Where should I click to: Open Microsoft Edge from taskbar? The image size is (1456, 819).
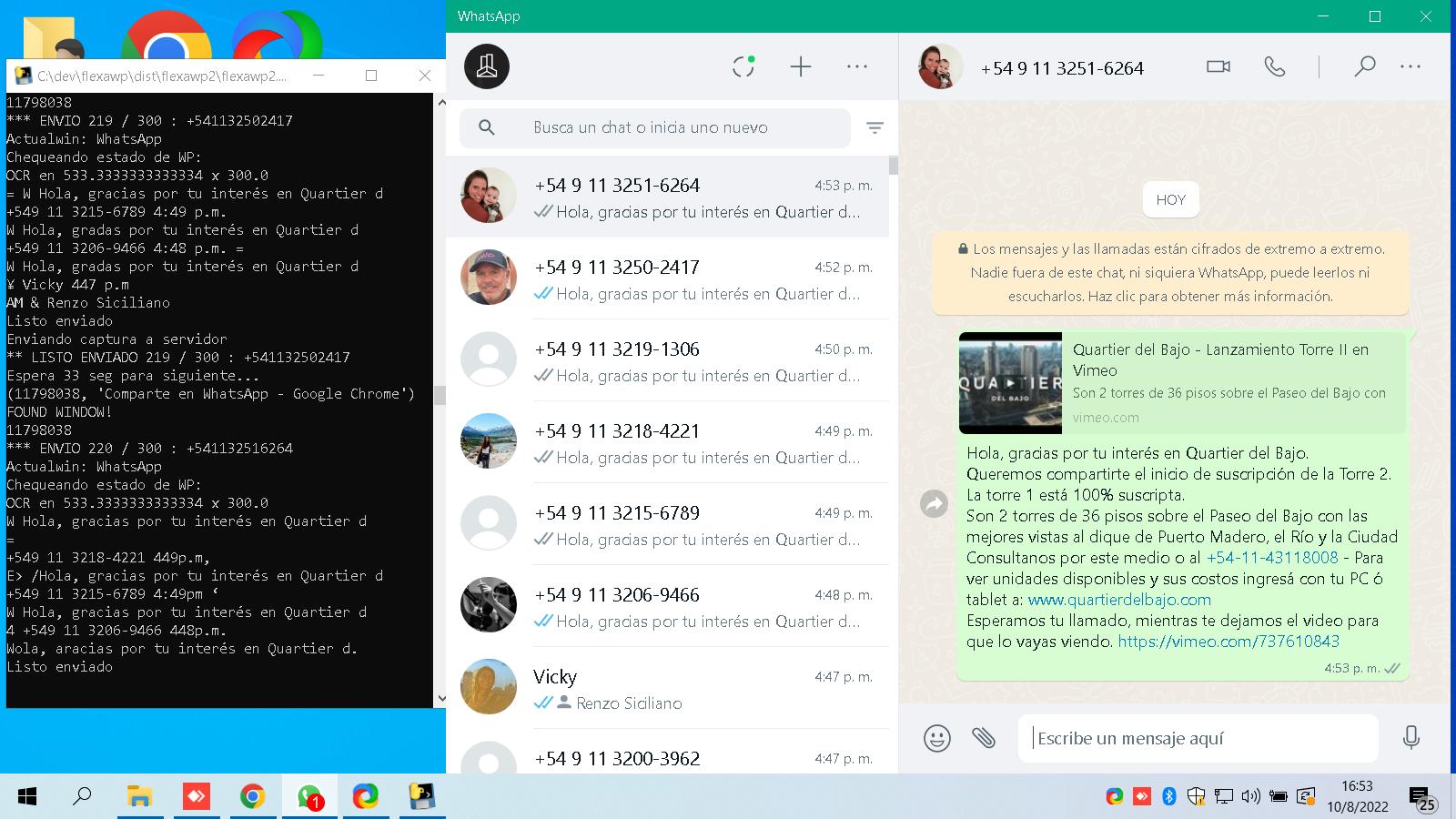366,797
